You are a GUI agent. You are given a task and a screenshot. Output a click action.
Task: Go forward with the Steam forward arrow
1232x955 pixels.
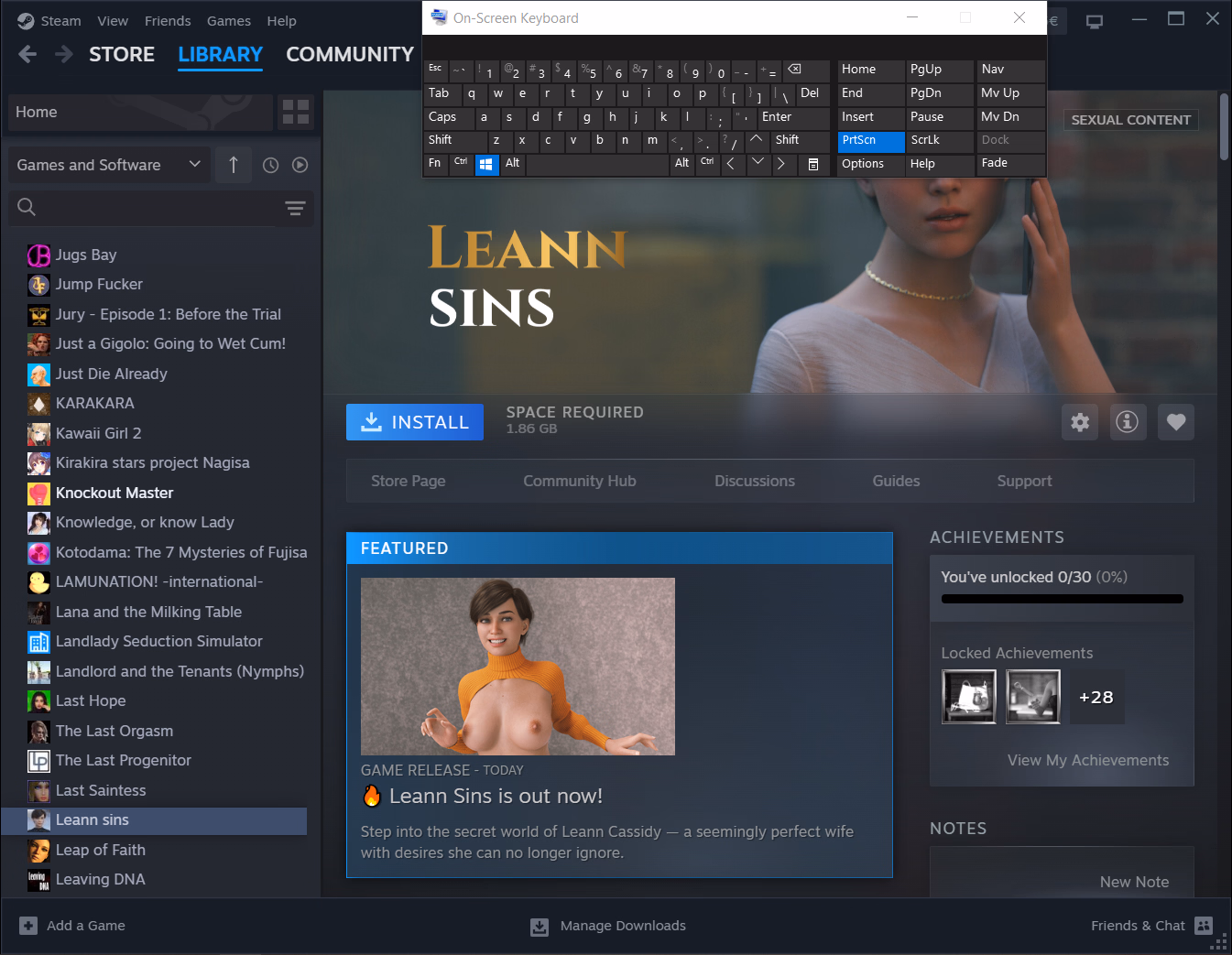click(63, 55)
